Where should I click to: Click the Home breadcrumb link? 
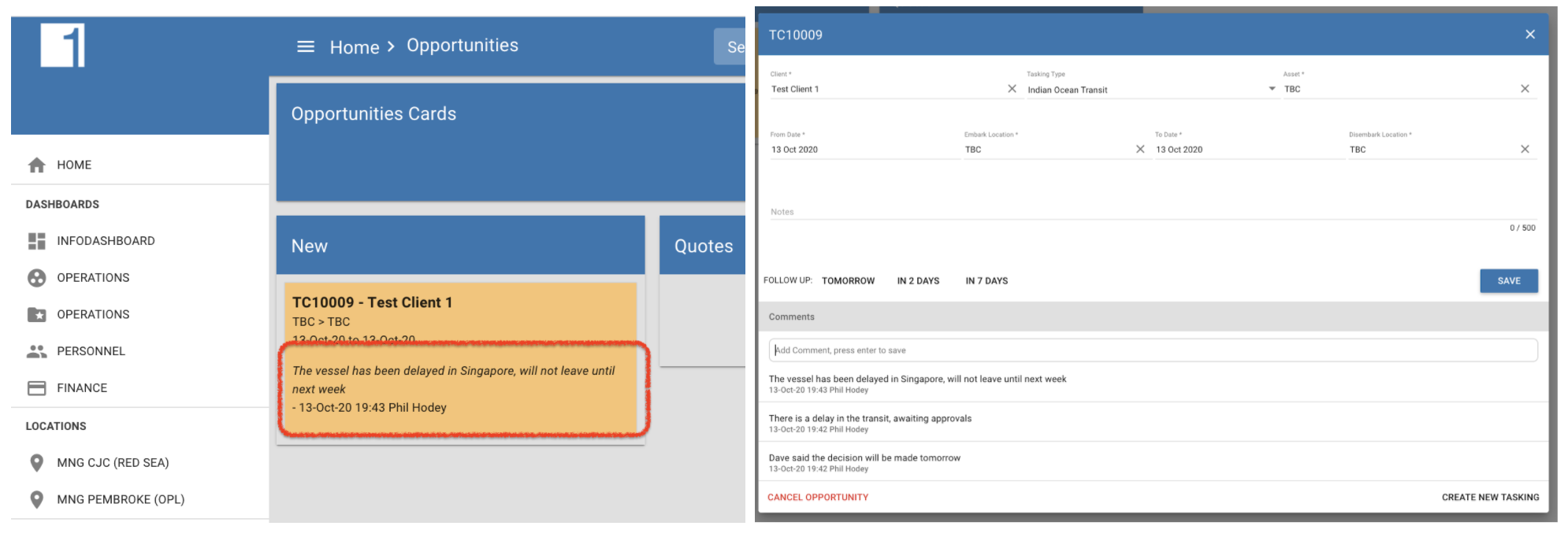tap(355, 47)
